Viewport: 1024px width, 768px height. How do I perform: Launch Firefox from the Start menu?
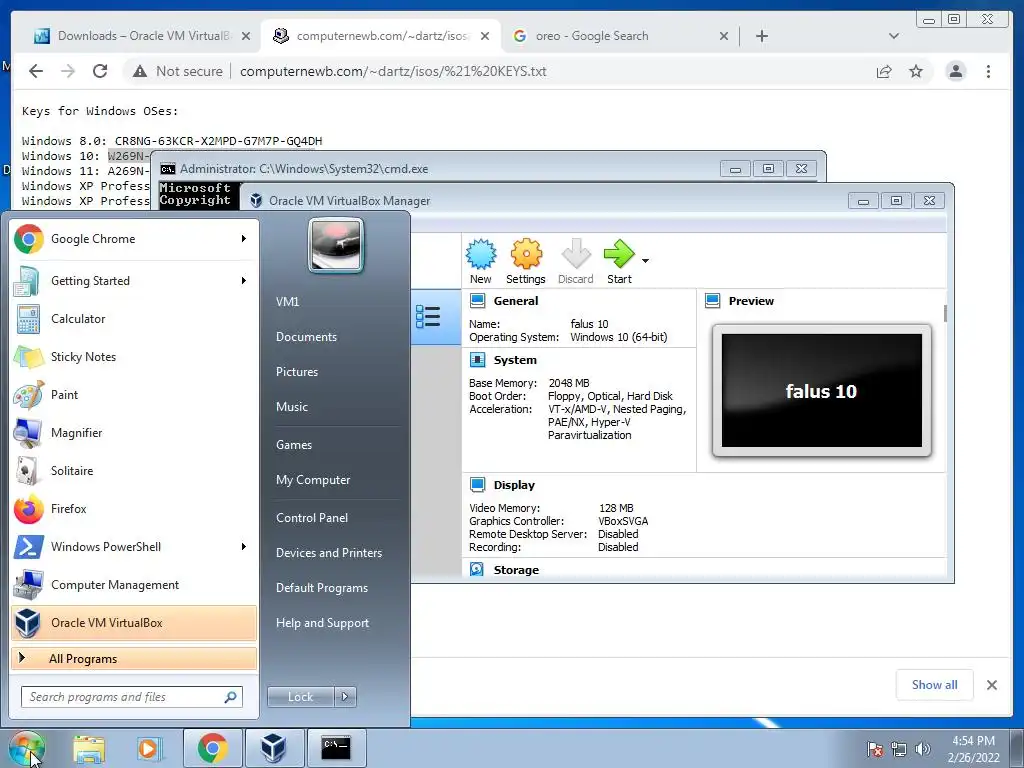(x=134, y=509)
